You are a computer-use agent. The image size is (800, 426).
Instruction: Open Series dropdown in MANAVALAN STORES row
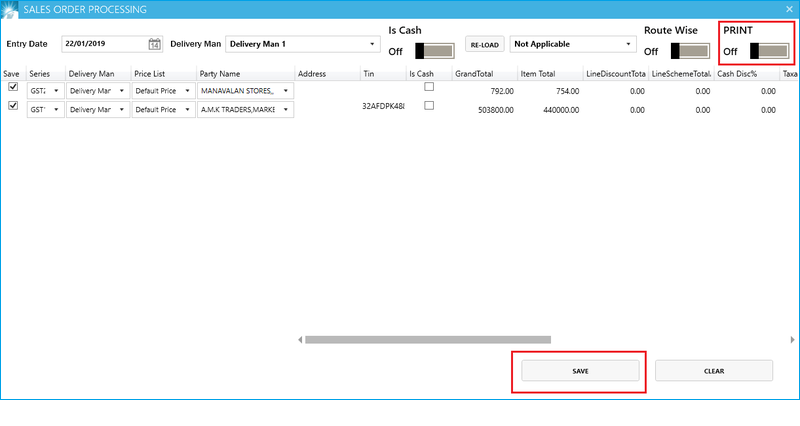pos(45,91)
